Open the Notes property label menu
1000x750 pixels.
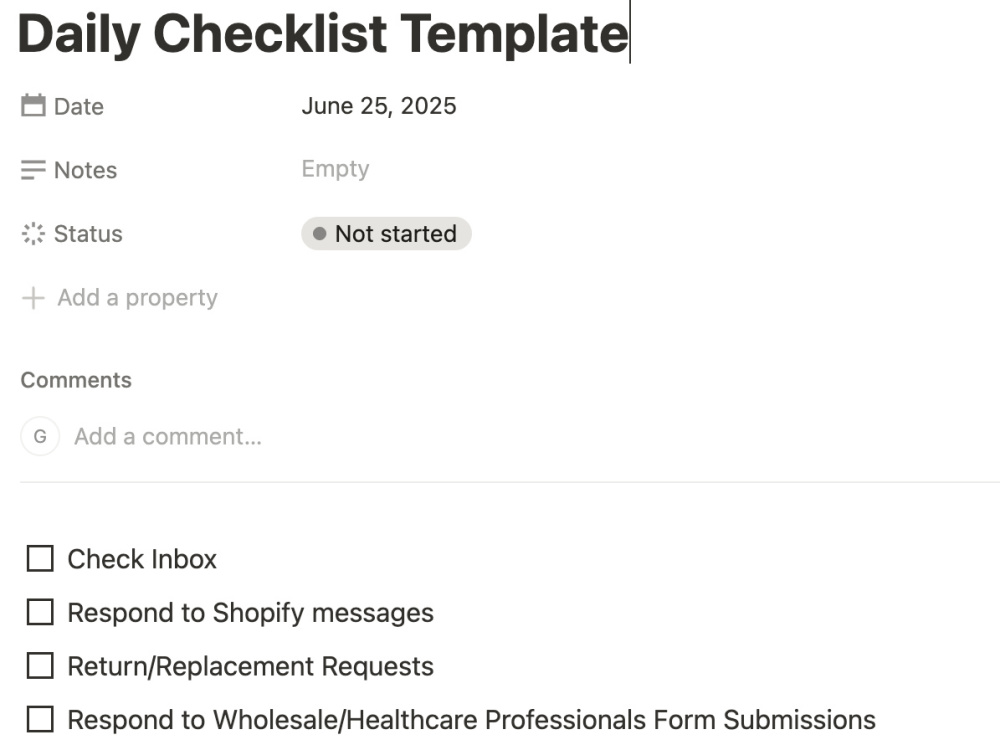point(85,170)
